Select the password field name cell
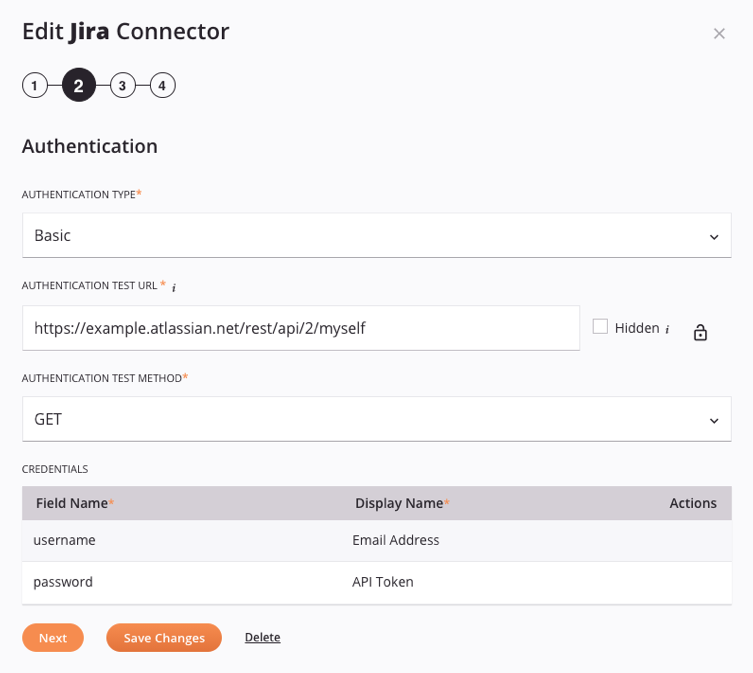The image size is (753, 673). [64, 582]
